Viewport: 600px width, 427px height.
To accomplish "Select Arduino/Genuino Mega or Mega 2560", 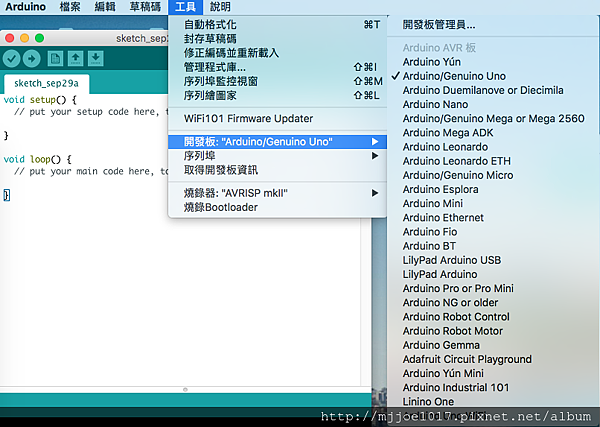I will 493,118.
